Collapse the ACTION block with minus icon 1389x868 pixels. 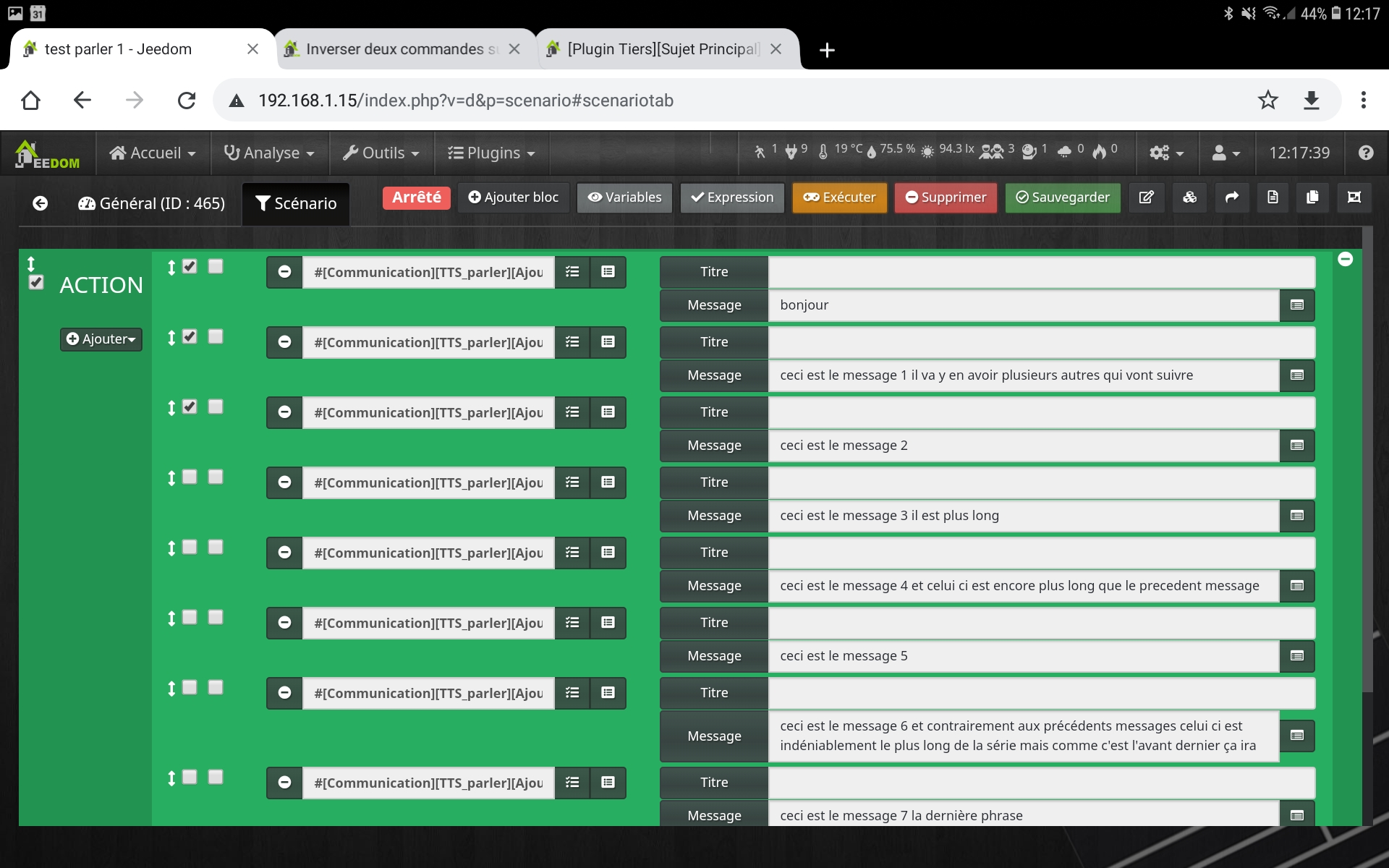(x=1346, y=259)
